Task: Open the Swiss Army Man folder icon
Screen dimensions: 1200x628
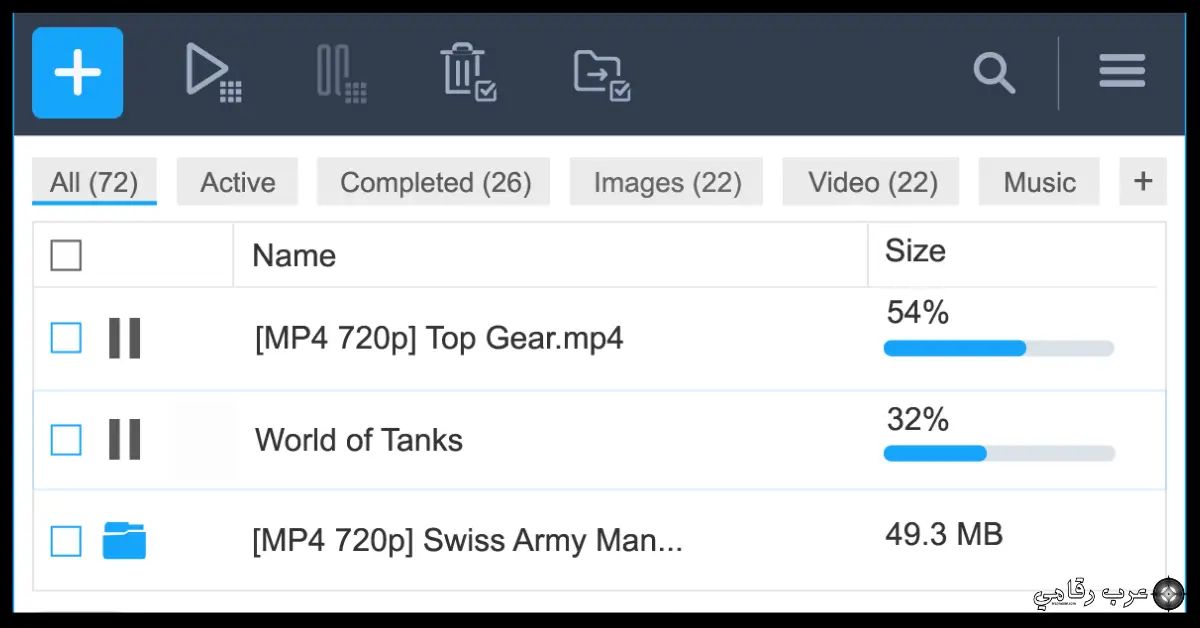Action: pos(124,541)
